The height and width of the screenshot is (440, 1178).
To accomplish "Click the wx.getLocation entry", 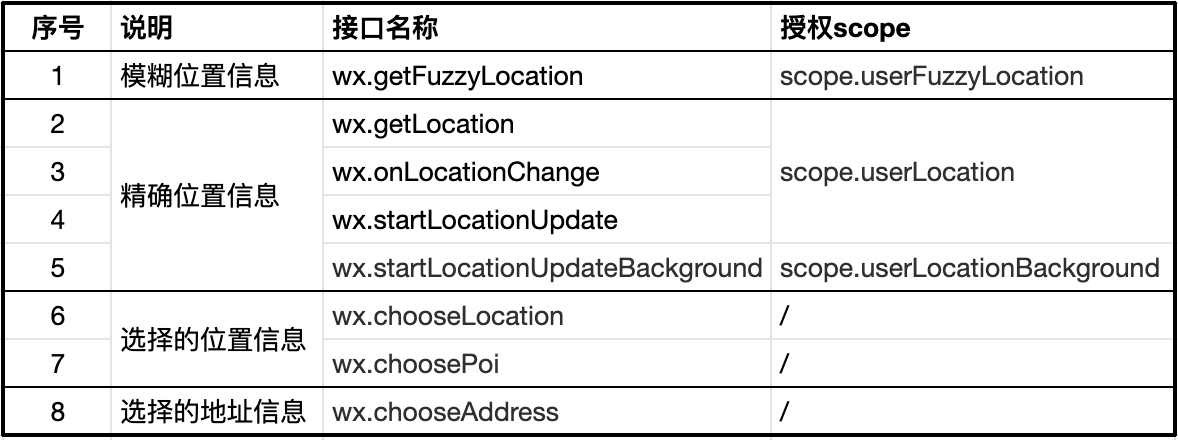I will 423,124.
